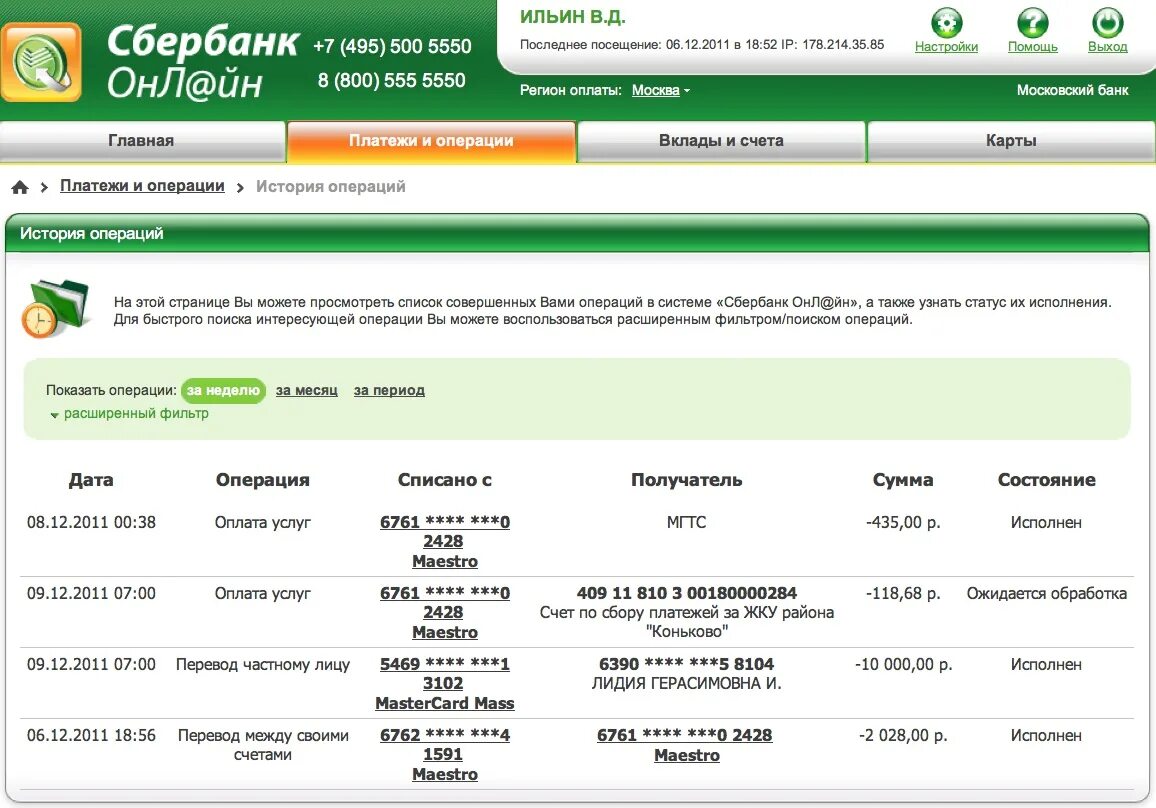
Task: Click the Выход logout link
Action: (1107, 46)
